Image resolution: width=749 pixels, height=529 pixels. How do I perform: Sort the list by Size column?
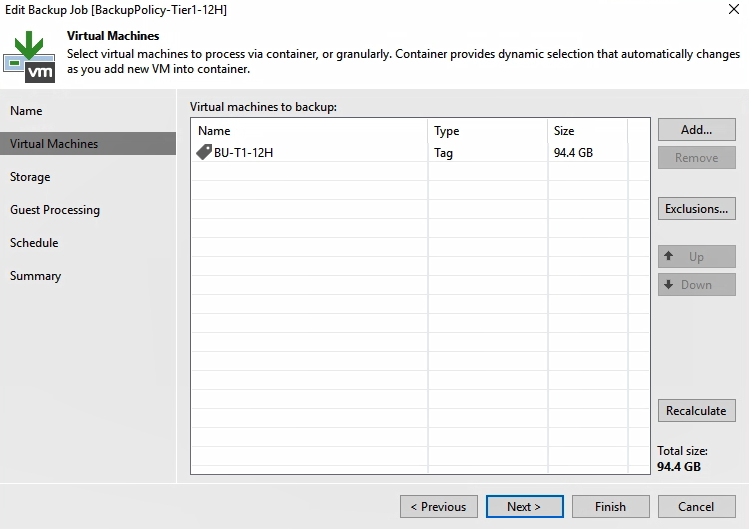click(x=588, y=130)
